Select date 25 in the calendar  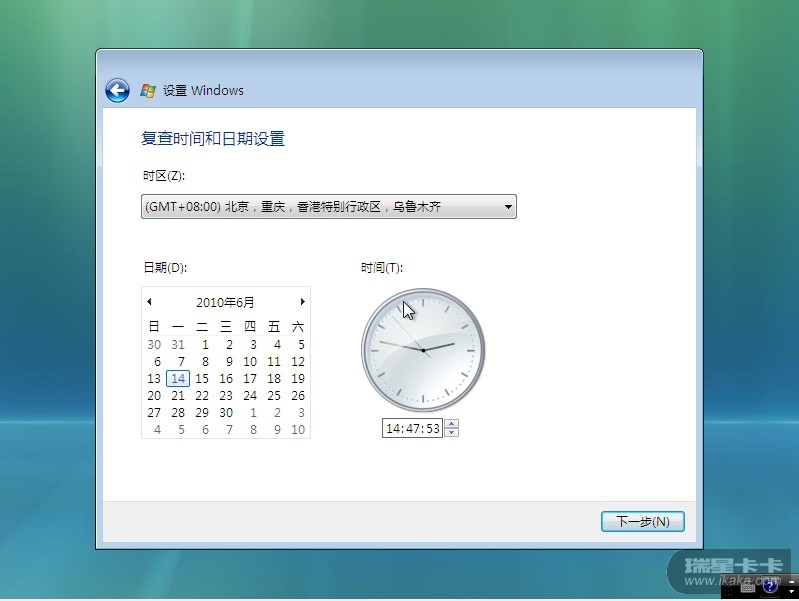tap(274, 396)
